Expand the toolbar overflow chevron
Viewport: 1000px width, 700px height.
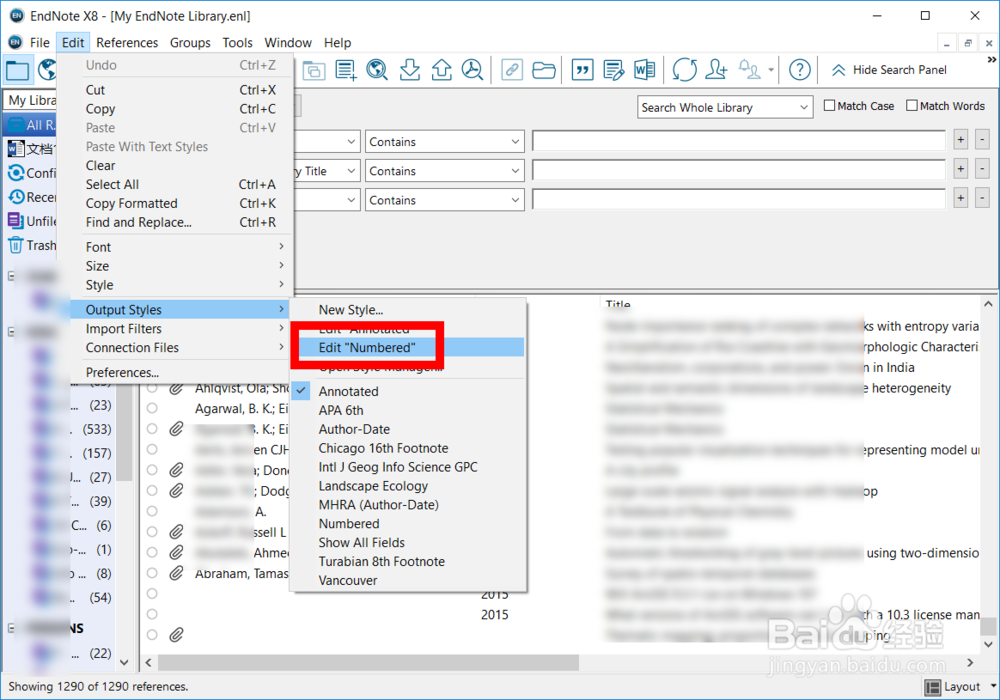coord(992,60)
